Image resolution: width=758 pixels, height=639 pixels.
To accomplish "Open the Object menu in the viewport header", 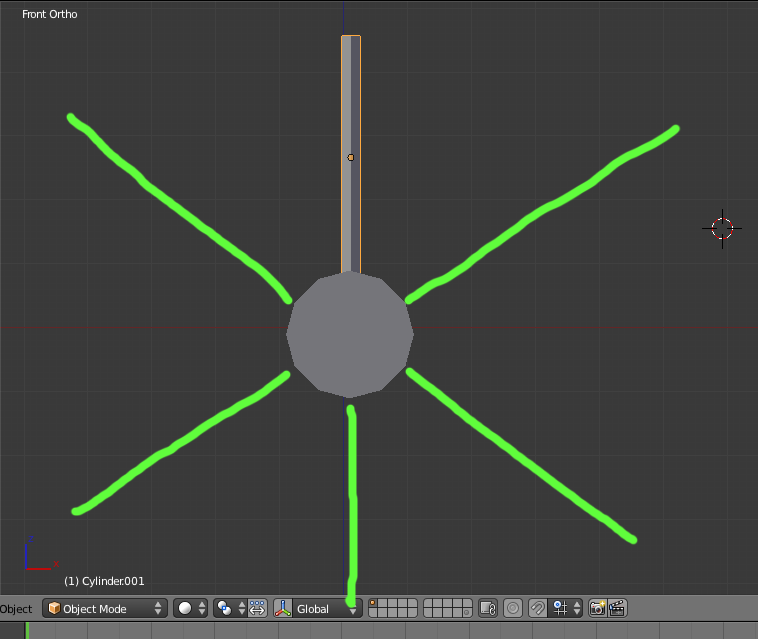I will point(15,609).
